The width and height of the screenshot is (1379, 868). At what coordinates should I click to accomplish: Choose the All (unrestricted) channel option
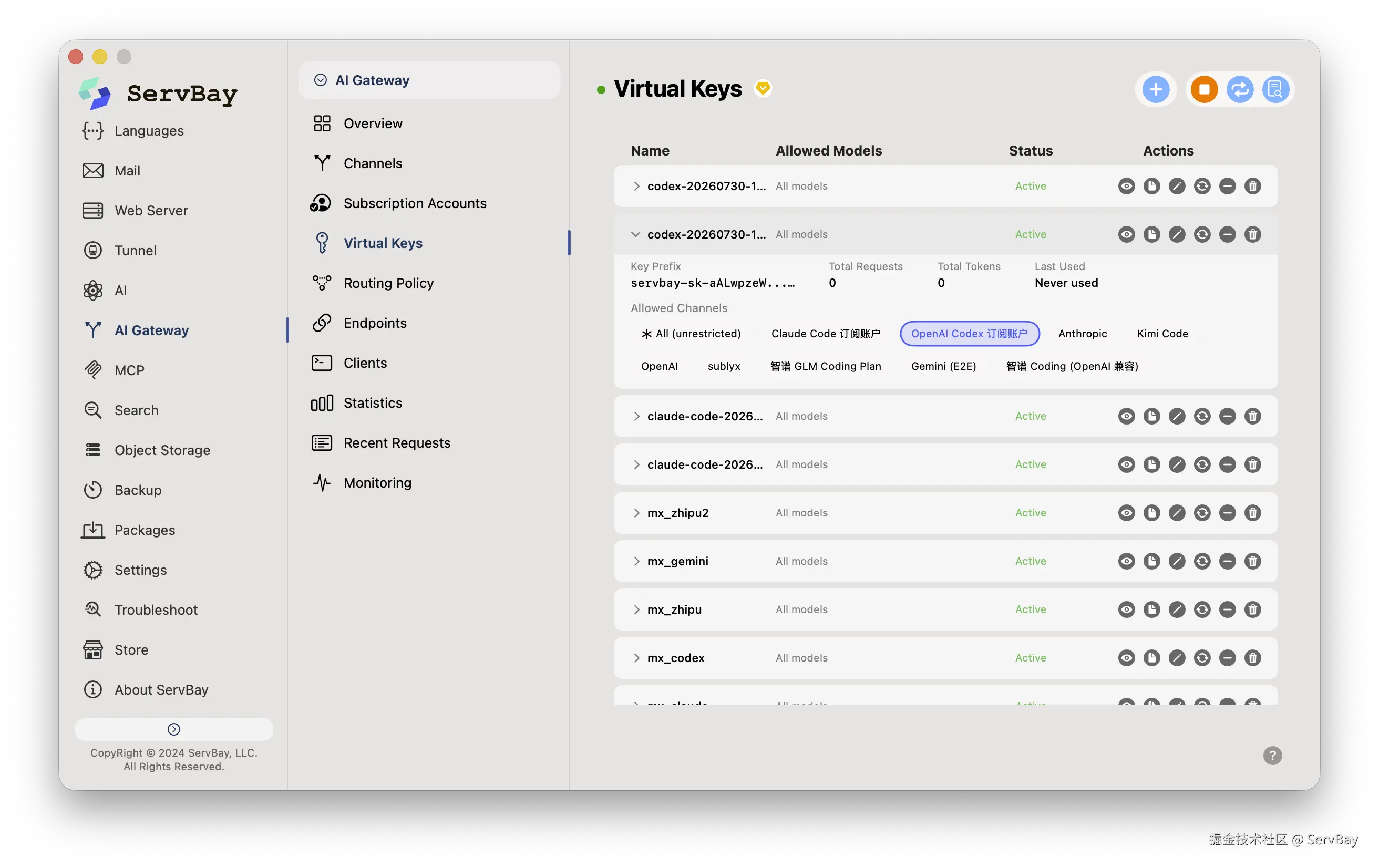tap(691, 334)
